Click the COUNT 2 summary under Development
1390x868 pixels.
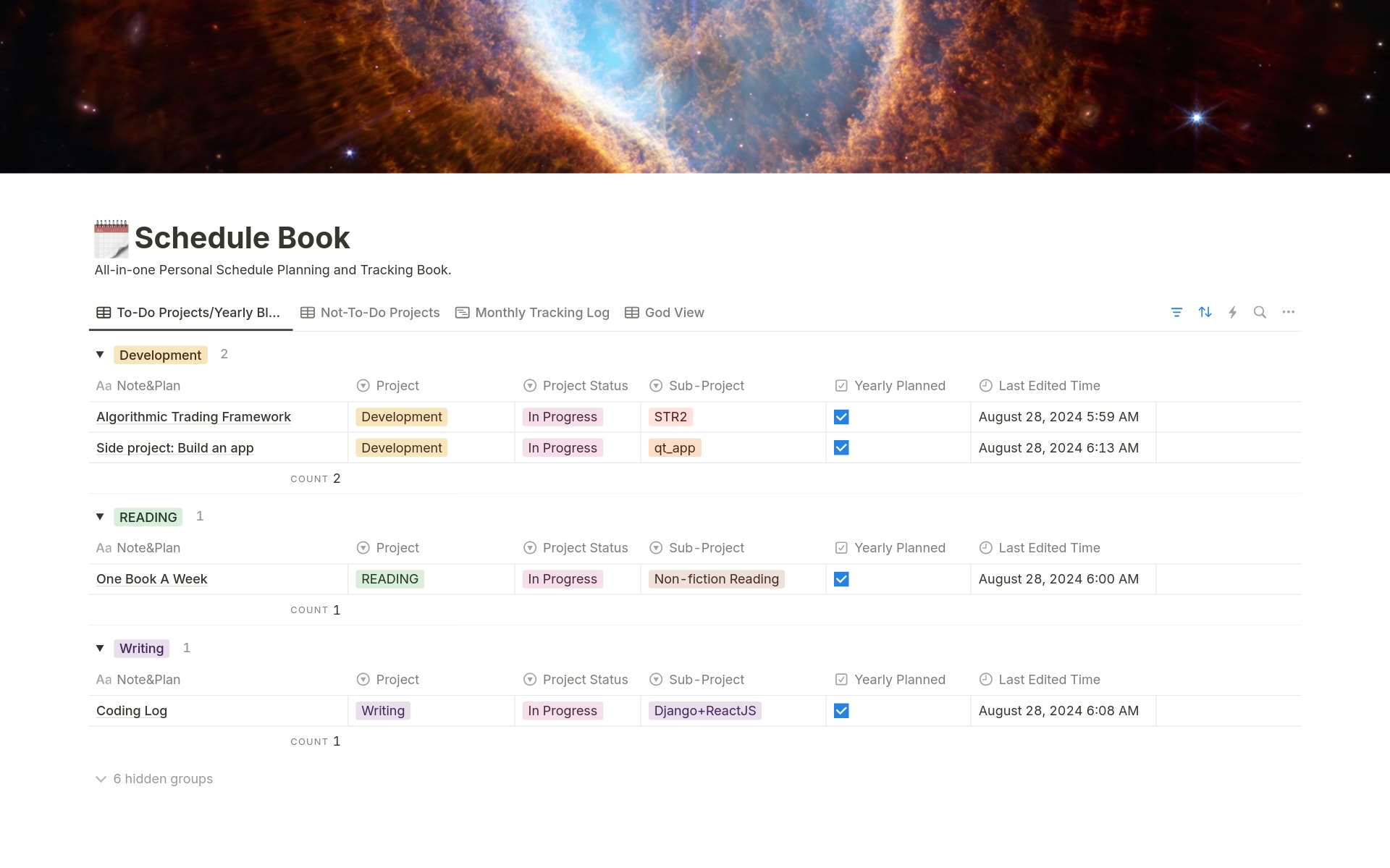(315, 478)
